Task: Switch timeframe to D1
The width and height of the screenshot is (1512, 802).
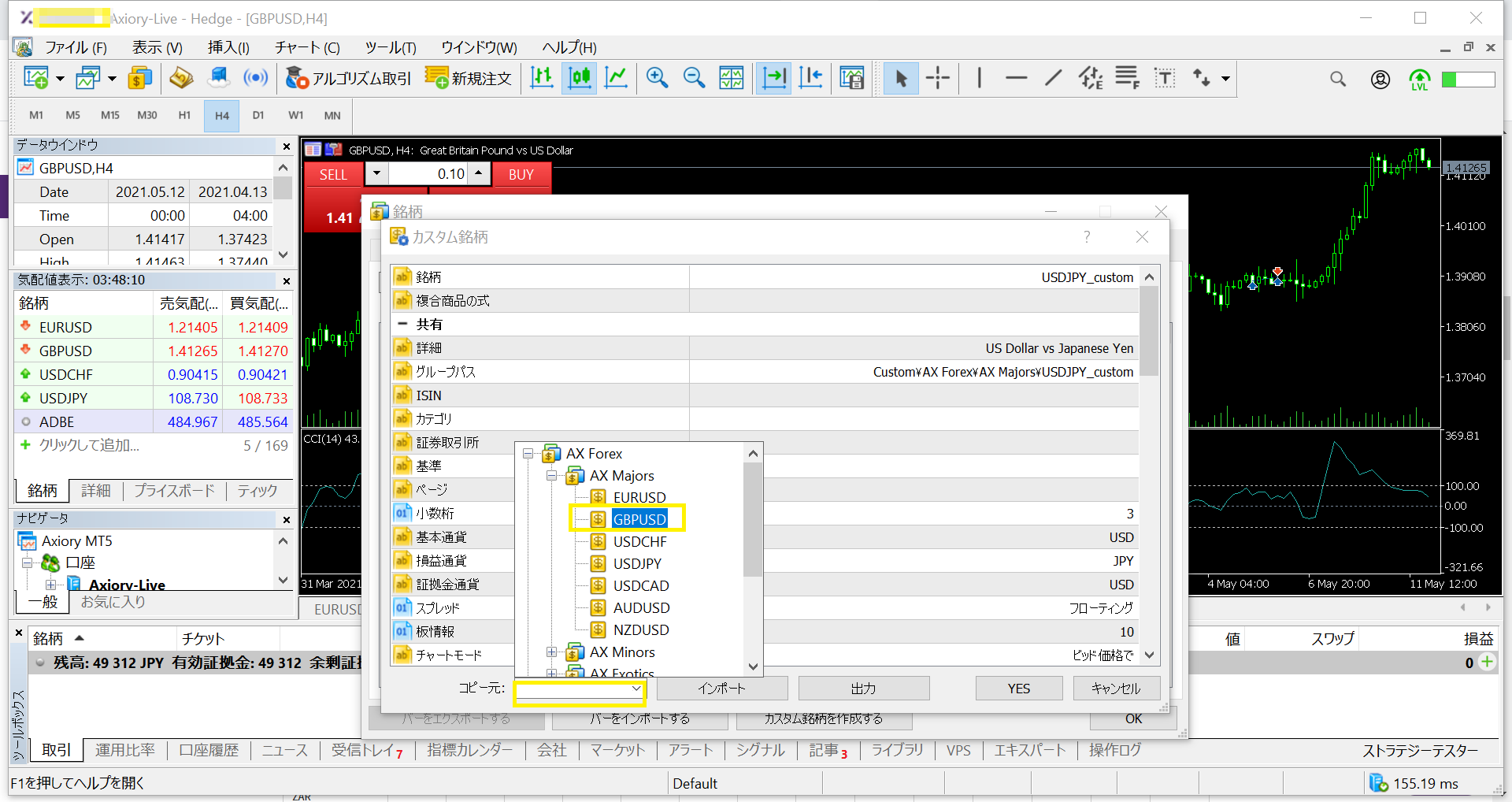Action: point(258,115)
